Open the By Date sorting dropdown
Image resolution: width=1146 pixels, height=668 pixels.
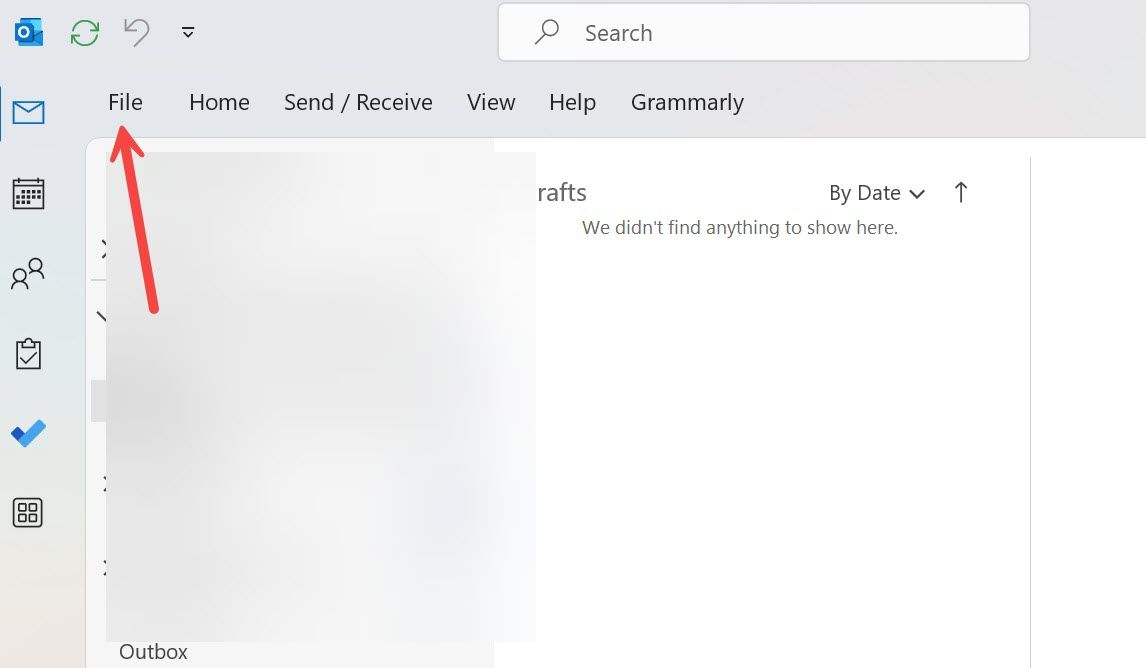tap(877, 193)
